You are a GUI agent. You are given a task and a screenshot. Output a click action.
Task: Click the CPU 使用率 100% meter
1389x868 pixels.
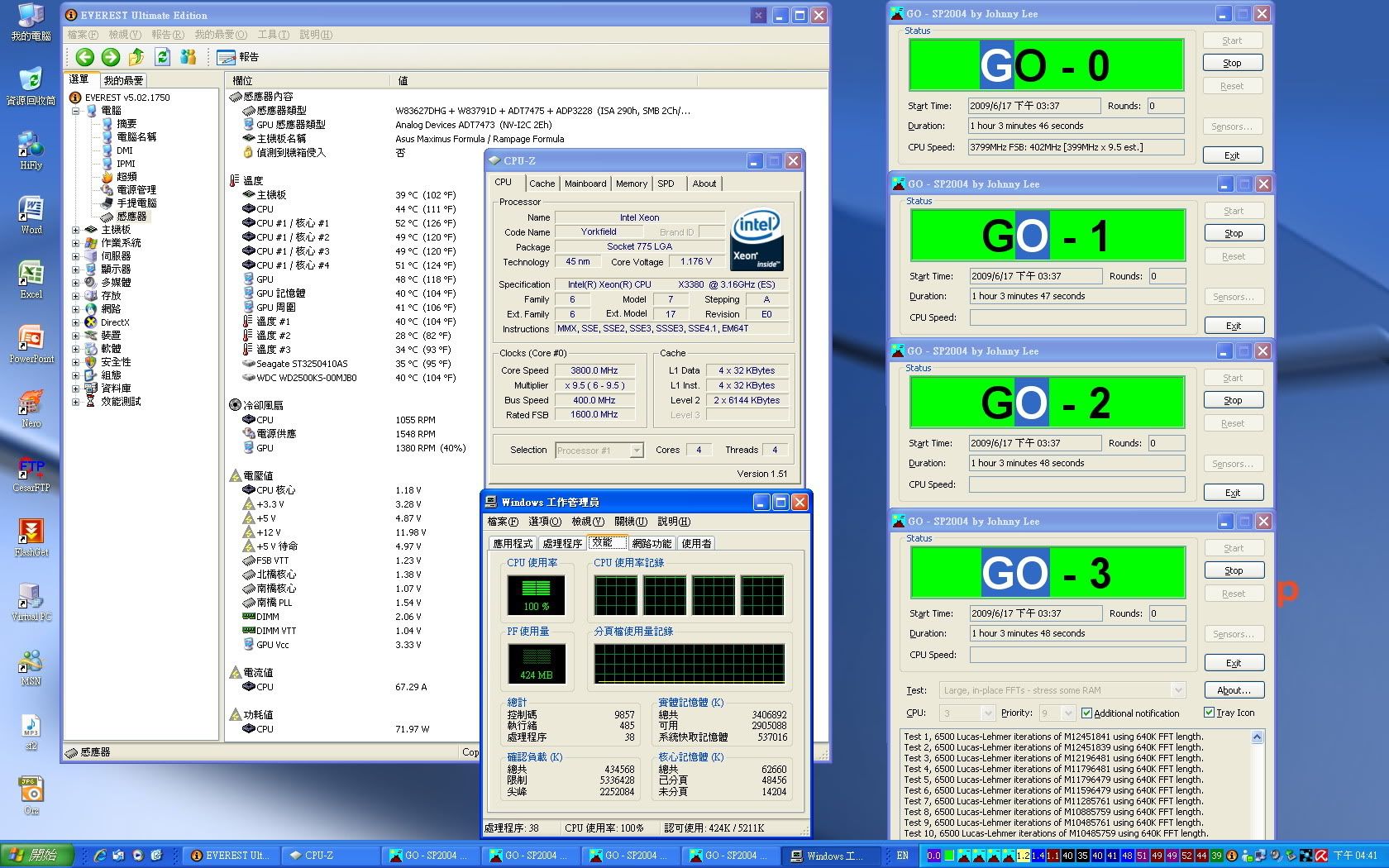(536, 595)
